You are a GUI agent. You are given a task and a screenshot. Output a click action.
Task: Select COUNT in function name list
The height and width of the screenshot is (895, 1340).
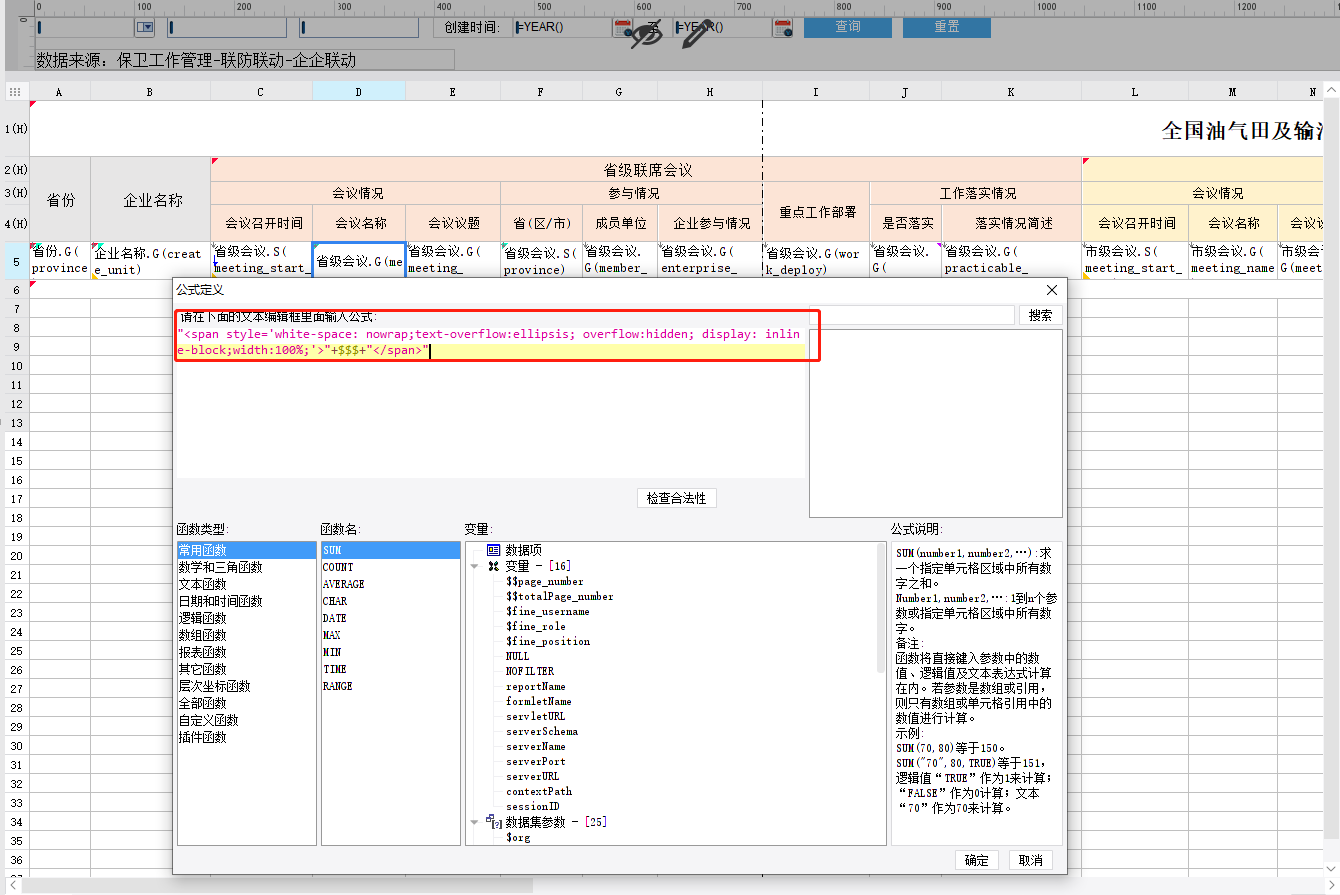coord(390,567)
